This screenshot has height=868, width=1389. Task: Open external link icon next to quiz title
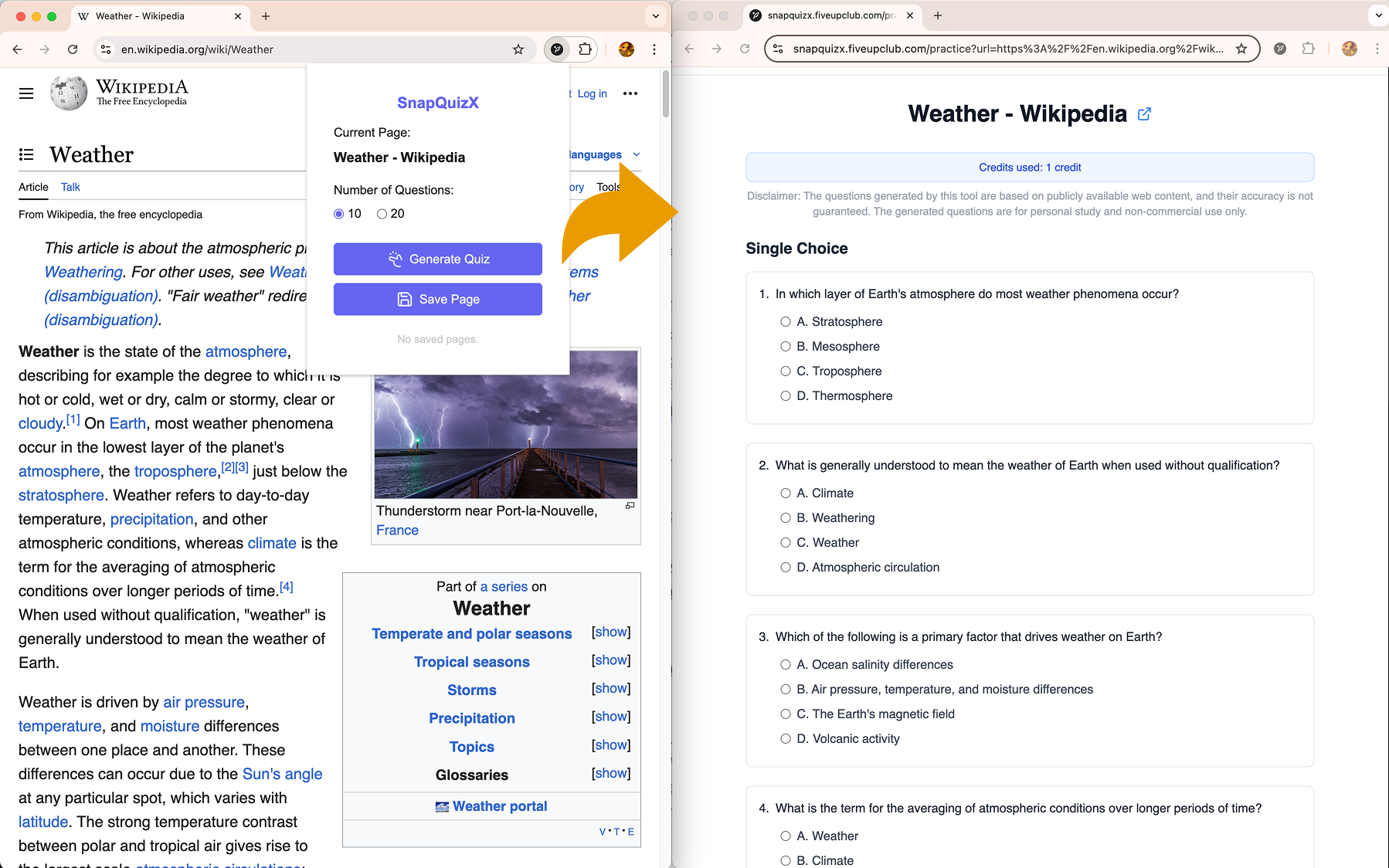(x=1145, y=114)
